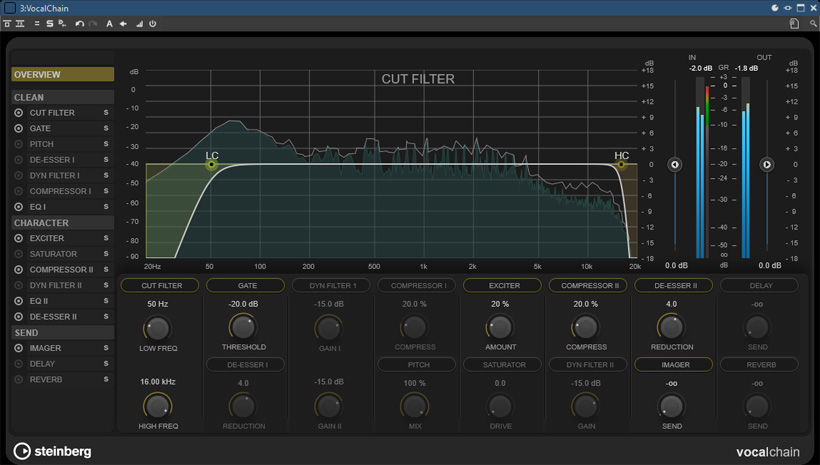This screenshot has width=820, height=465.
Task: Solo the EXCITER module with its S
Action: tap(106, 238)
